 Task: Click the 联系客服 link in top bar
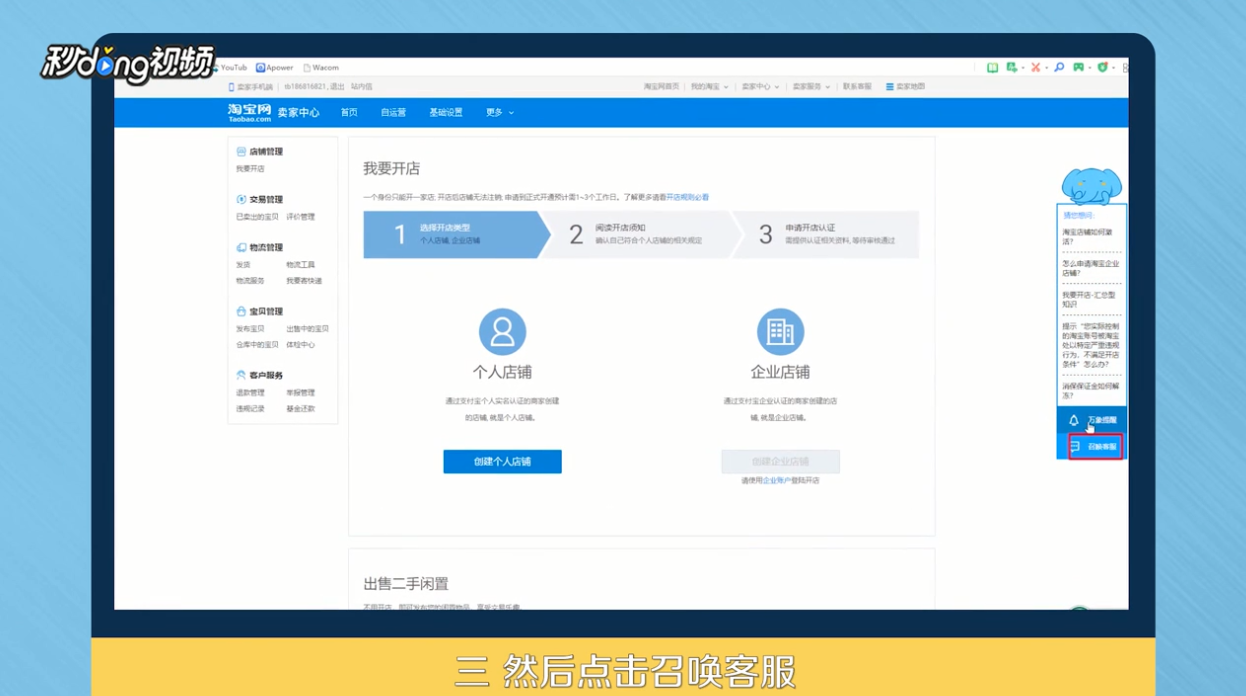click(x=857, y=87)
